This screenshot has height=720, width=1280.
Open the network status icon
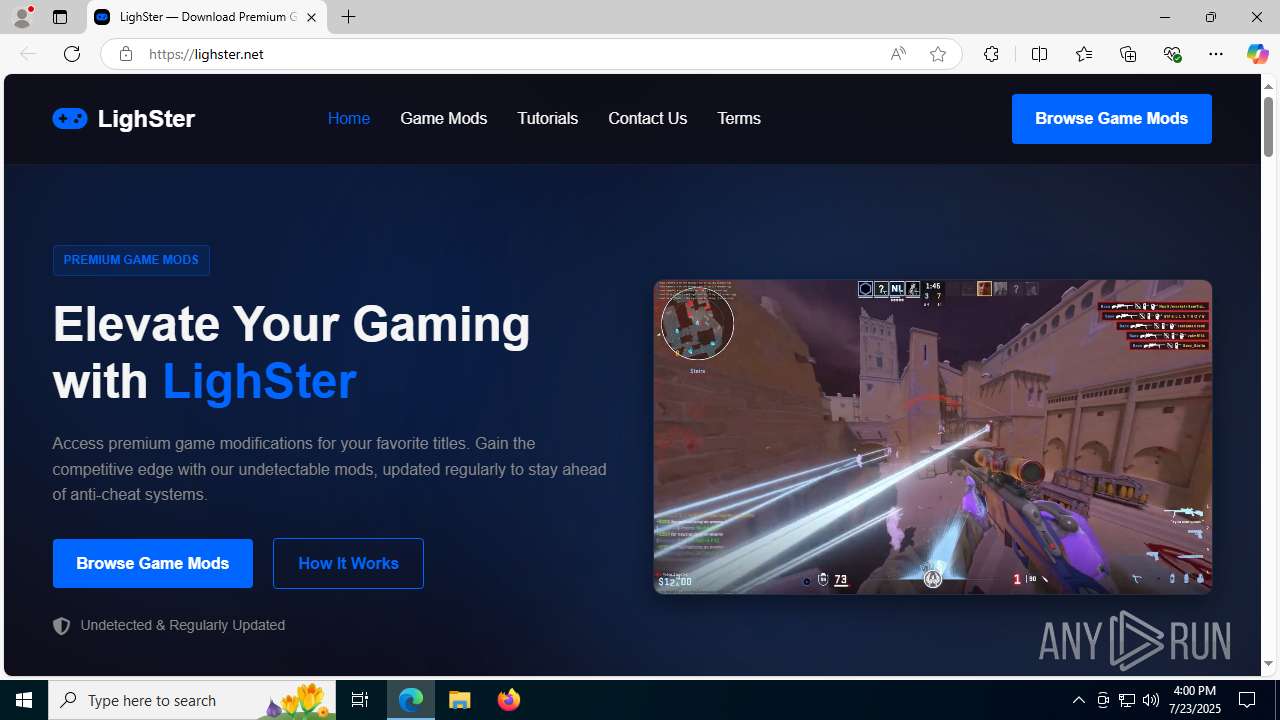tap(1127, 700)
